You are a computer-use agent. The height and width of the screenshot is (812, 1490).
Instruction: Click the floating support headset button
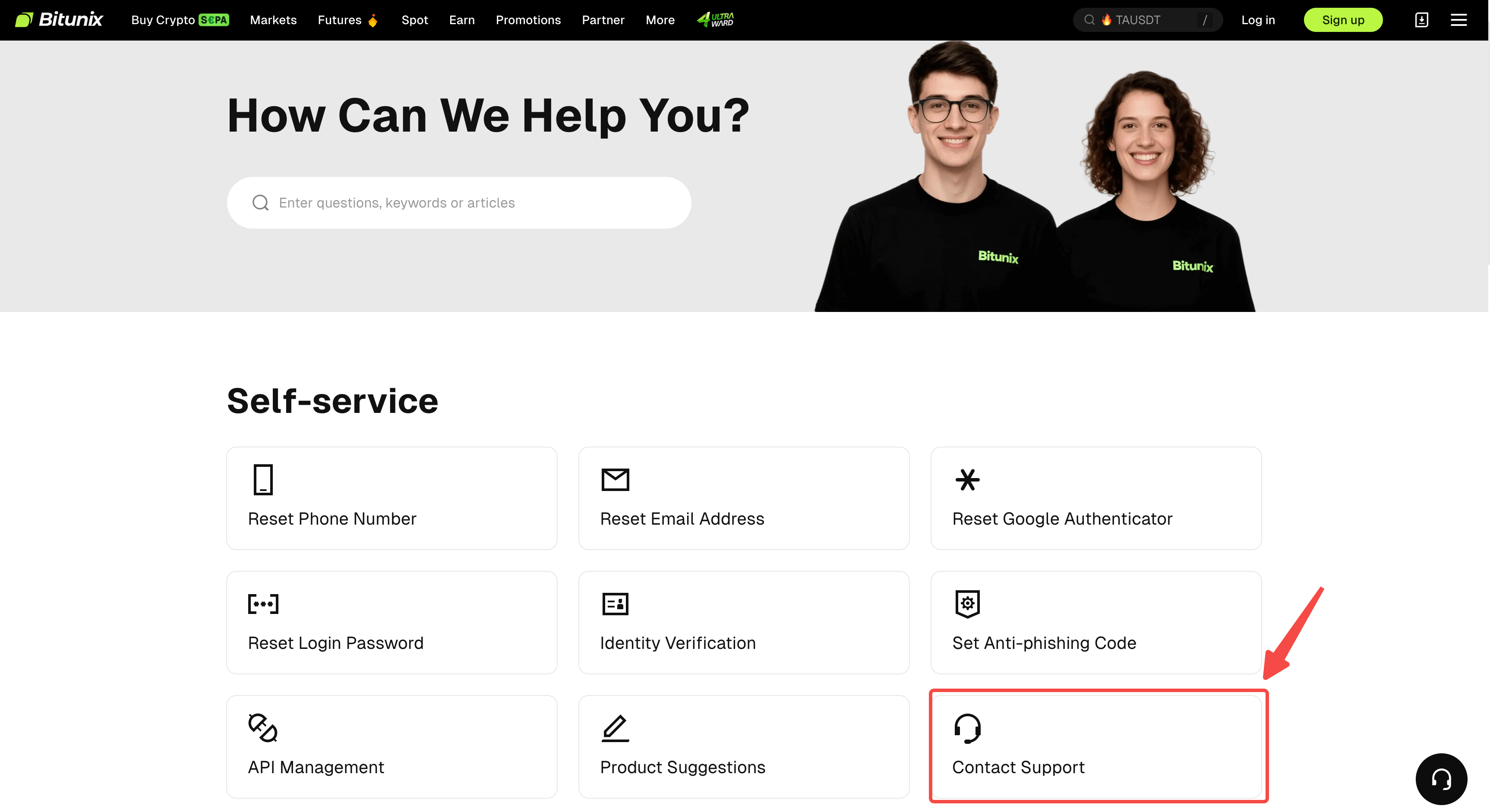1441,778
